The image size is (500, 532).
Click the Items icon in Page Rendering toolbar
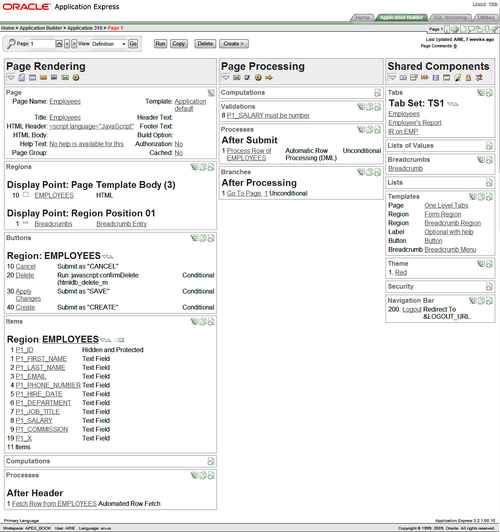54,78
